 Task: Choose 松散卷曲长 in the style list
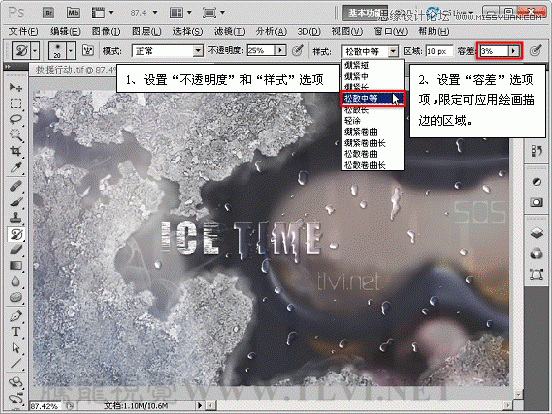point(372,165)
